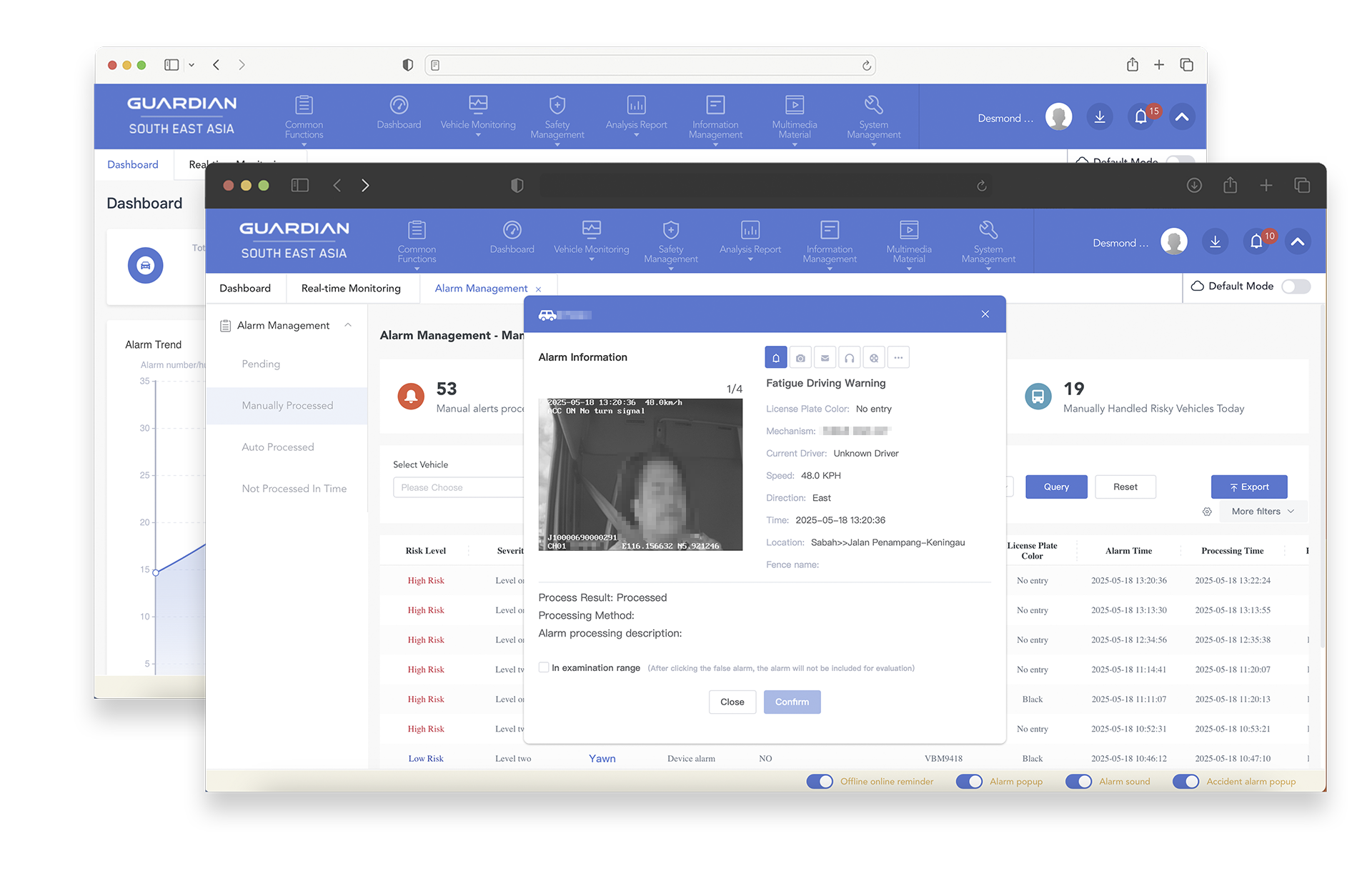This screenshot has width=1372, height=891.
Task: Open the sidebar dropdown chevron in back browser toolbar
Action: (x=192, y=65)
